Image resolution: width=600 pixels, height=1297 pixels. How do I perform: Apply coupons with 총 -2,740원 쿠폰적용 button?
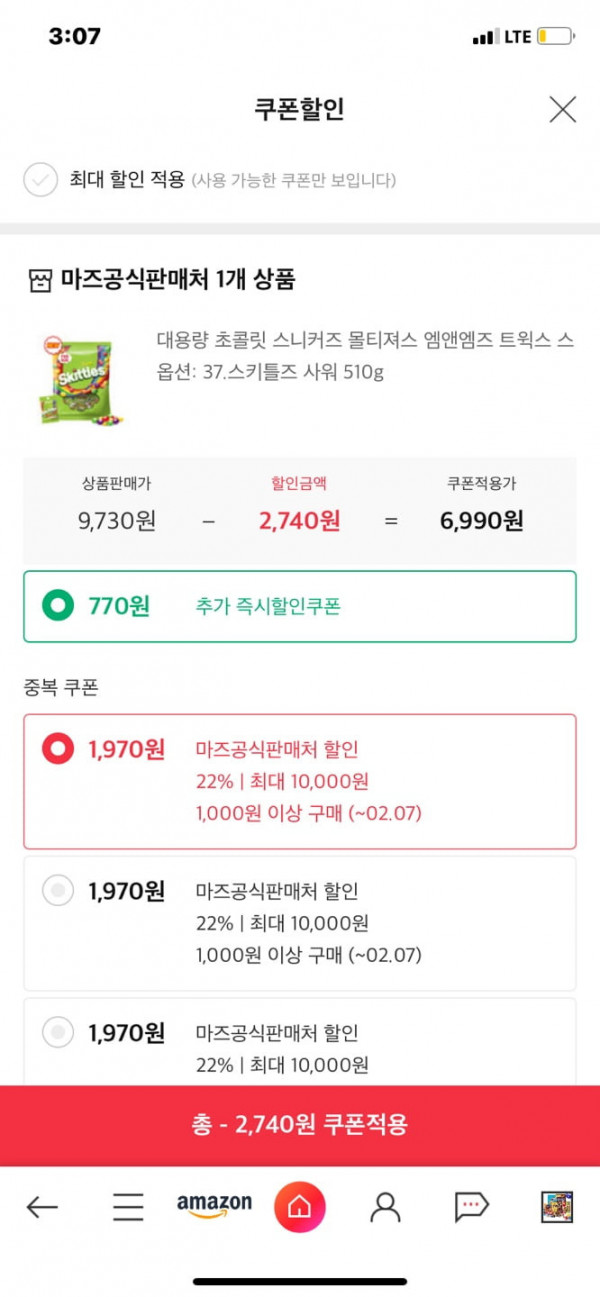(x=300, y=1125)
